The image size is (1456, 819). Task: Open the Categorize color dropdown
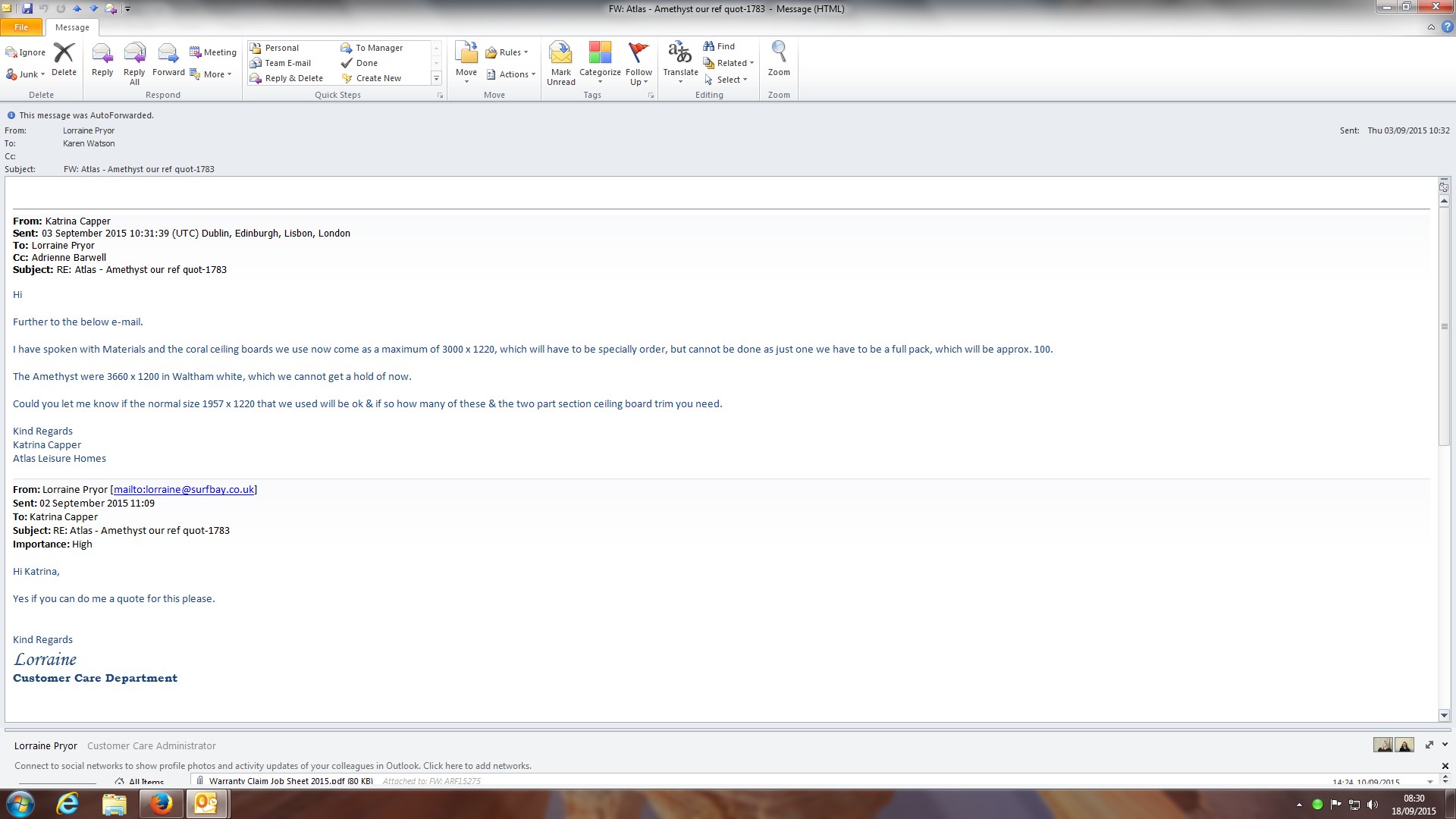(600, 62)
